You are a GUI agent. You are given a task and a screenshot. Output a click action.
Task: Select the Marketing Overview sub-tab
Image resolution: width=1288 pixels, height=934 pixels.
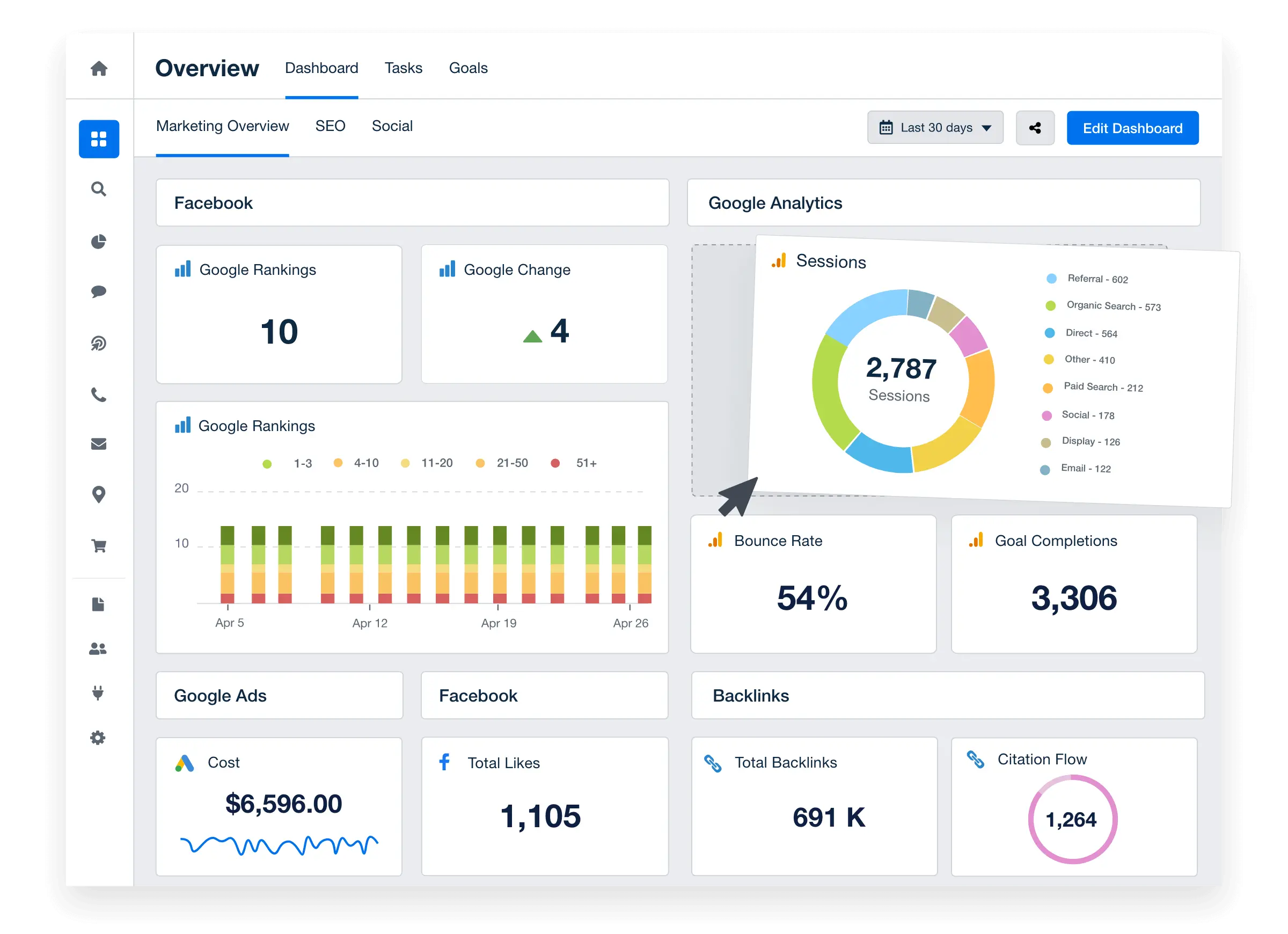223,126
